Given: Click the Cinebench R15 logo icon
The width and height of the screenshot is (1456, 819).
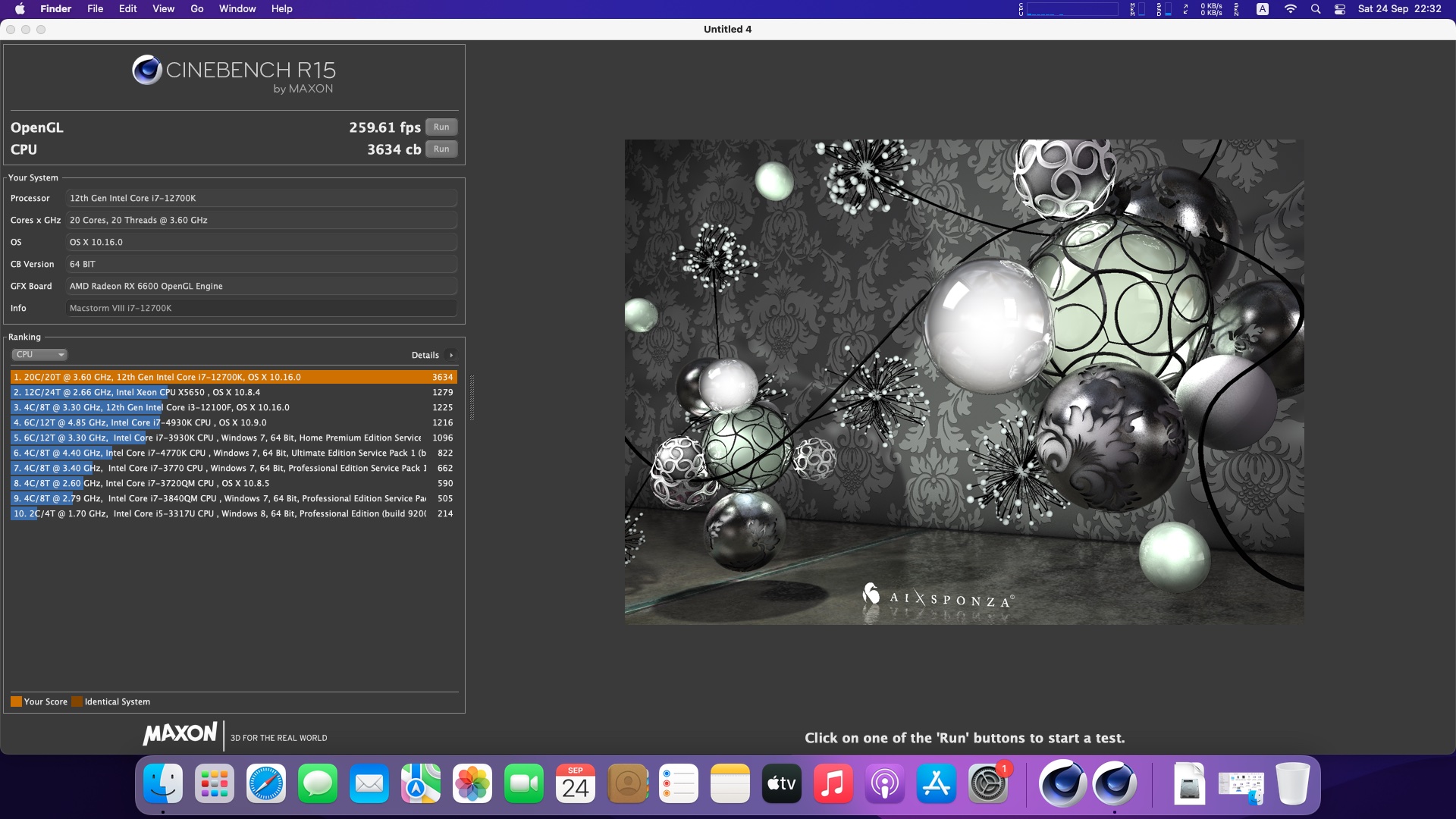Looking at the screenshot, I should click(x=147, y=70).
